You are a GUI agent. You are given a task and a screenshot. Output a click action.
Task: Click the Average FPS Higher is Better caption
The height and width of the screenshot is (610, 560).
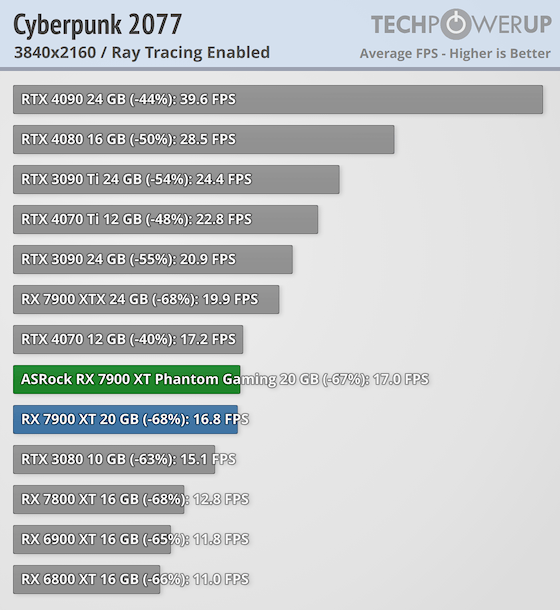pyautogui.click(x=455, y=53)
